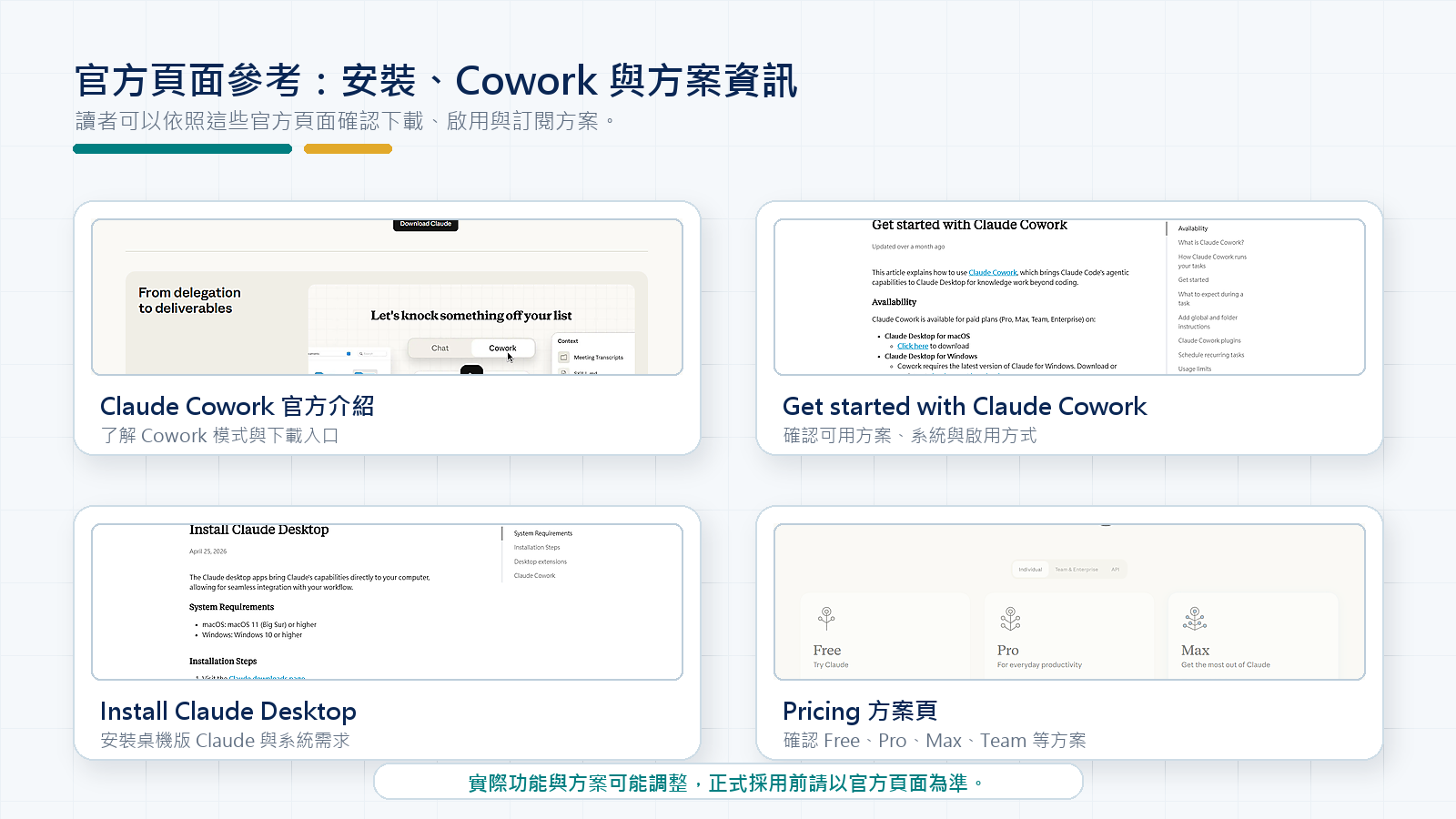This screenshot has width=1456, height=819.
Task: Click card title 'Claude Cowork 官方介紹'
Action: point(238,406)
